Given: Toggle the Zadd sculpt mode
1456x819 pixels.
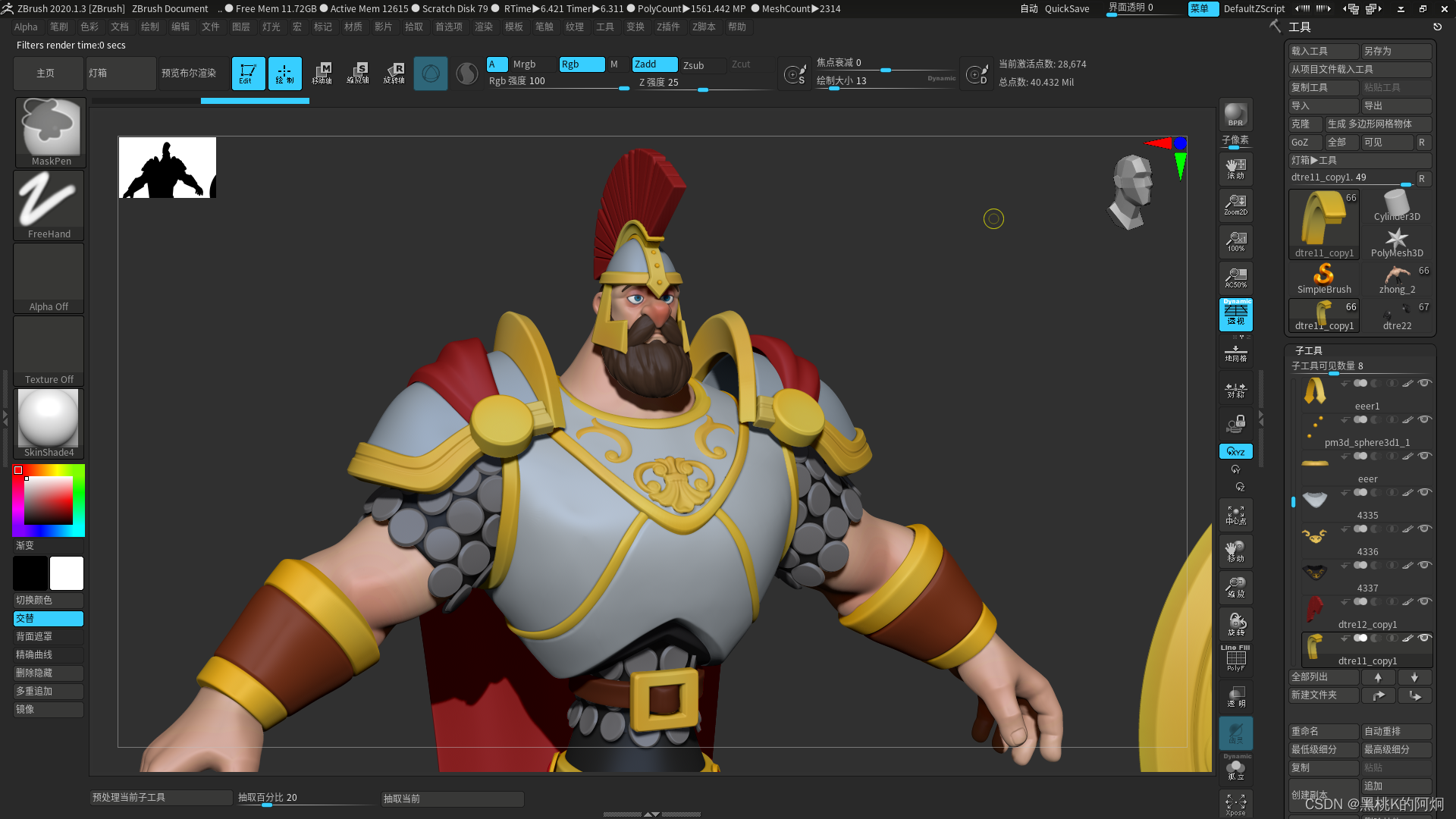Looking at the screenshot, I should (x=654, y=64).
